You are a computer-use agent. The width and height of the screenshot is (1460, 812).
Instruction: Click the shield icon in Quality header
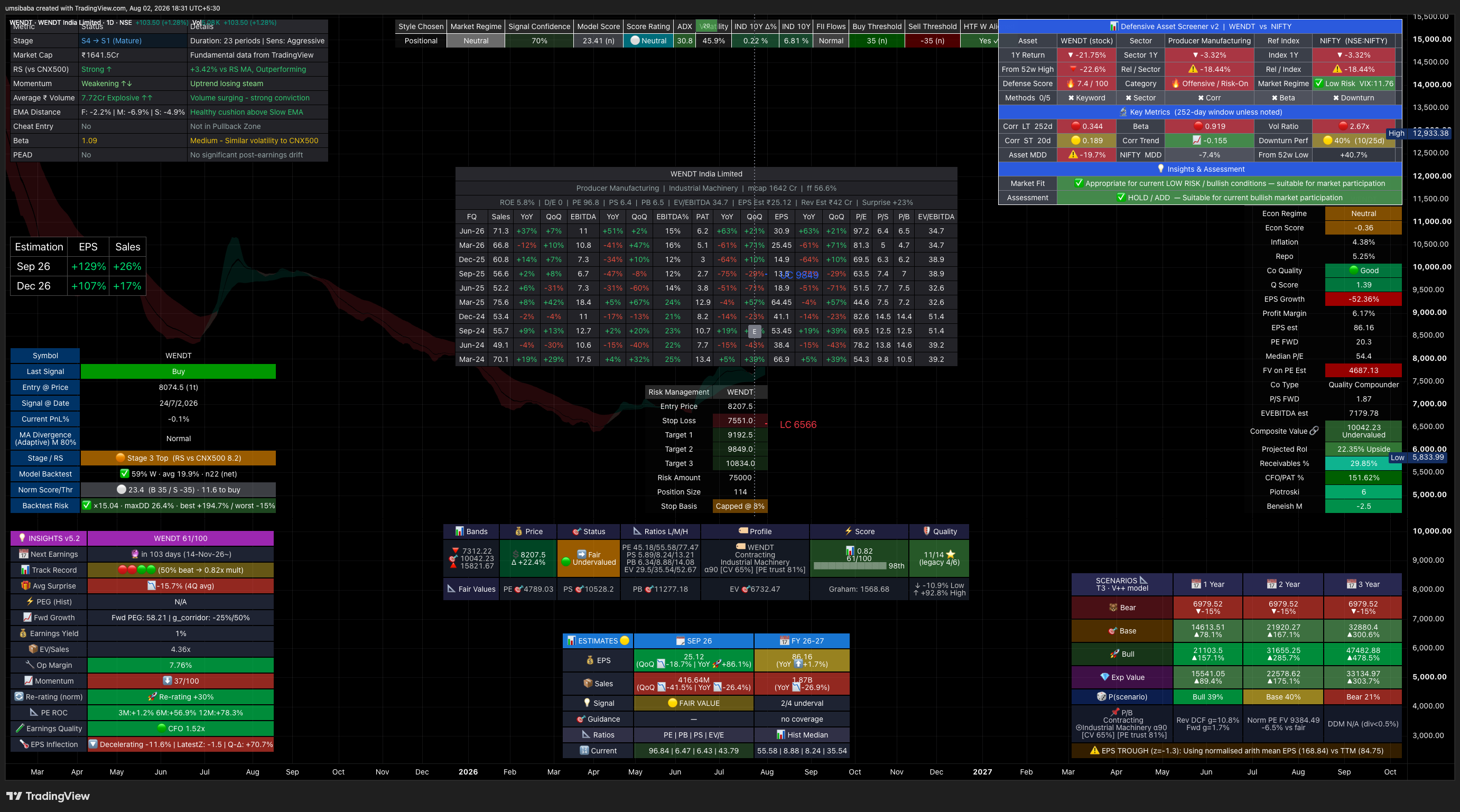[927, 531]
